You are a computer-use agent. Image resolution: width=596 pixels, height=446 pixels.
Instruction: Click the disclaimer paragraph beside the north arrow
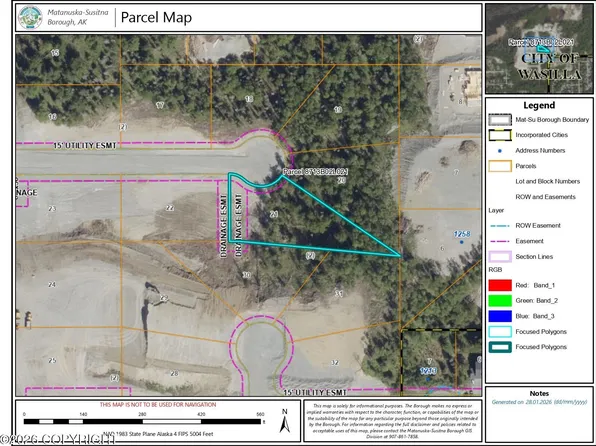click(x=392, y=421)
